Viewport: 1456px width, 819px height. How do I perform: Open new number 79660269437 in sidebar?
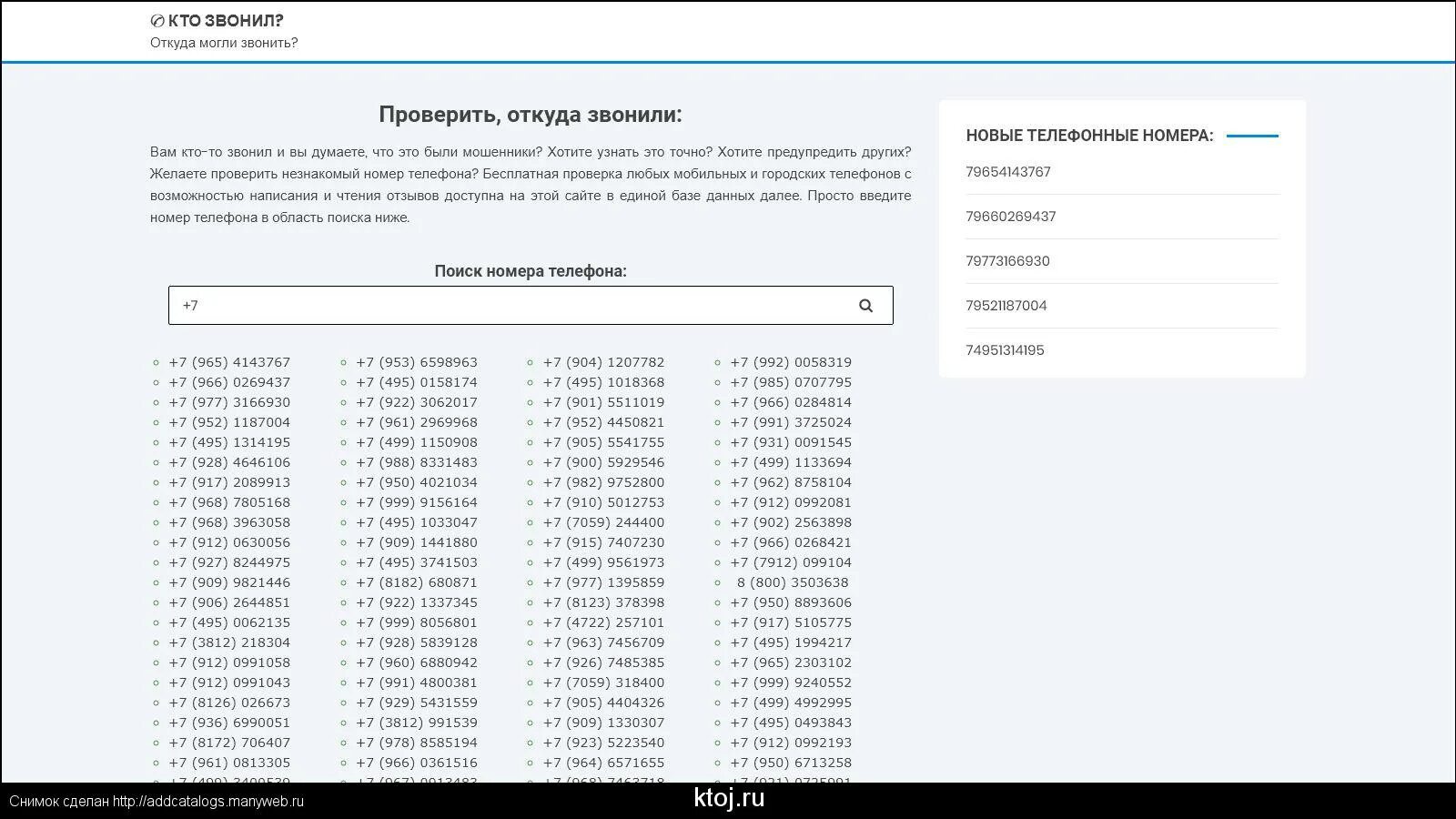(x=1011, y=217)
